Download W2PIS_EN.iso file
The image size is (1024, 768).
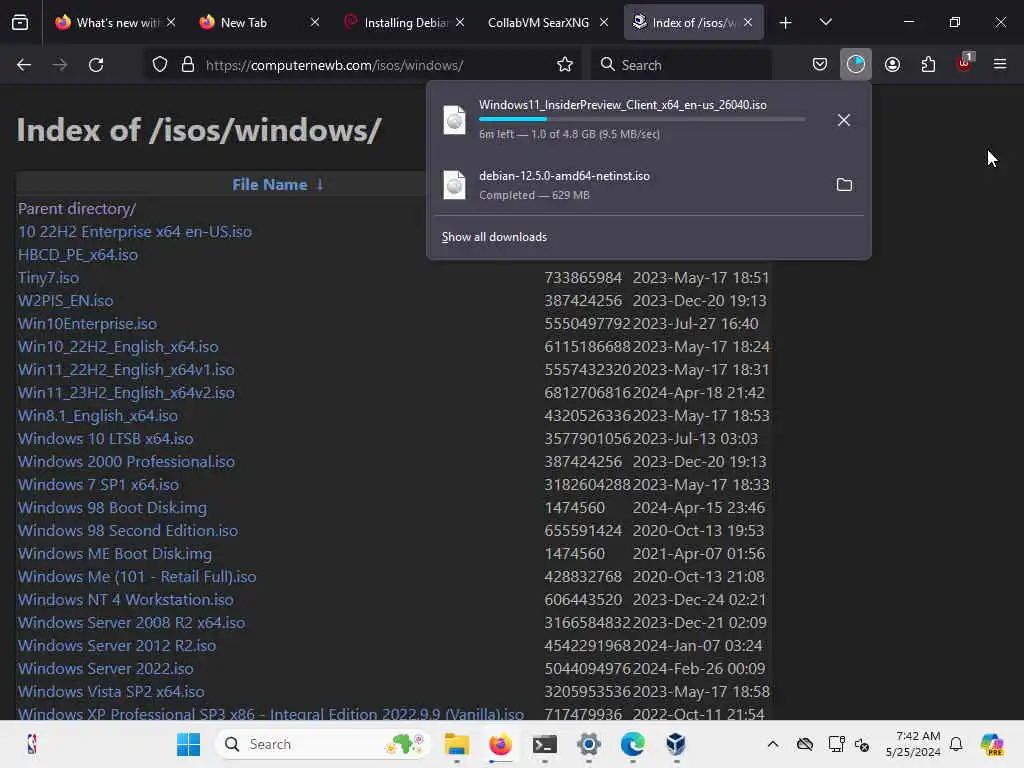click(x=65, y=300)
